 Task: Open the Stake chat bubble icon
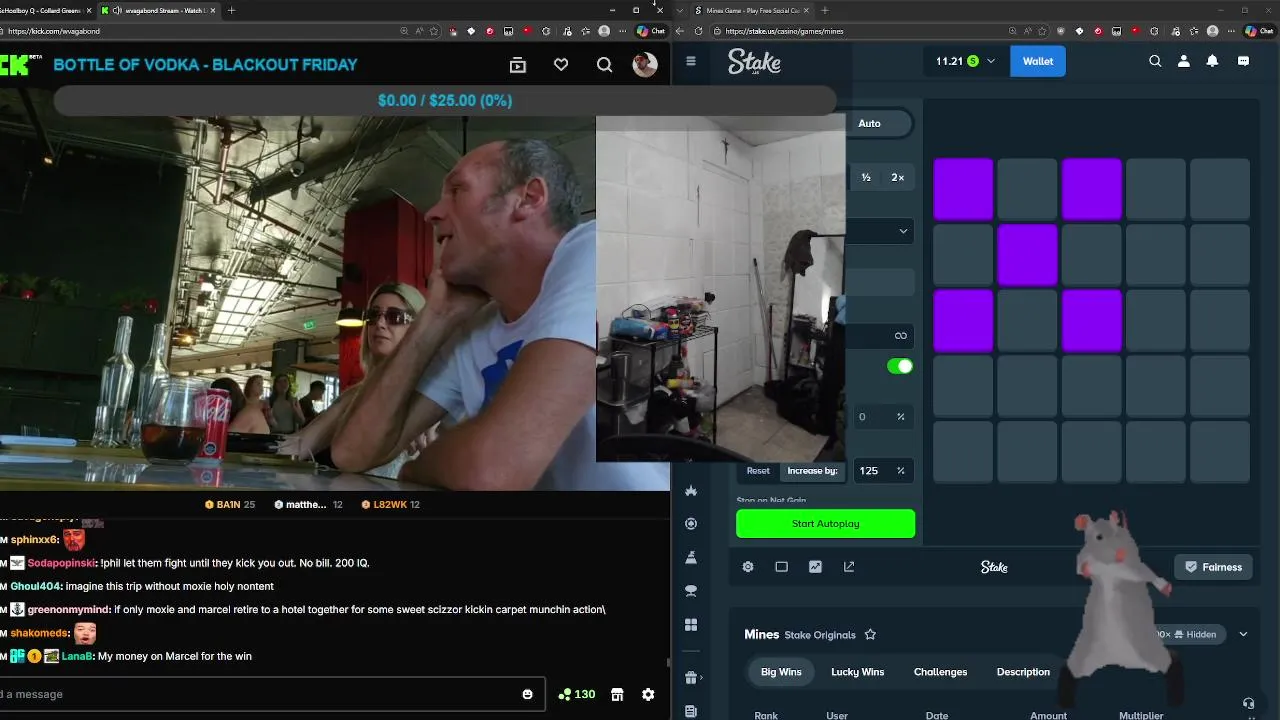tap(1243, 61)
